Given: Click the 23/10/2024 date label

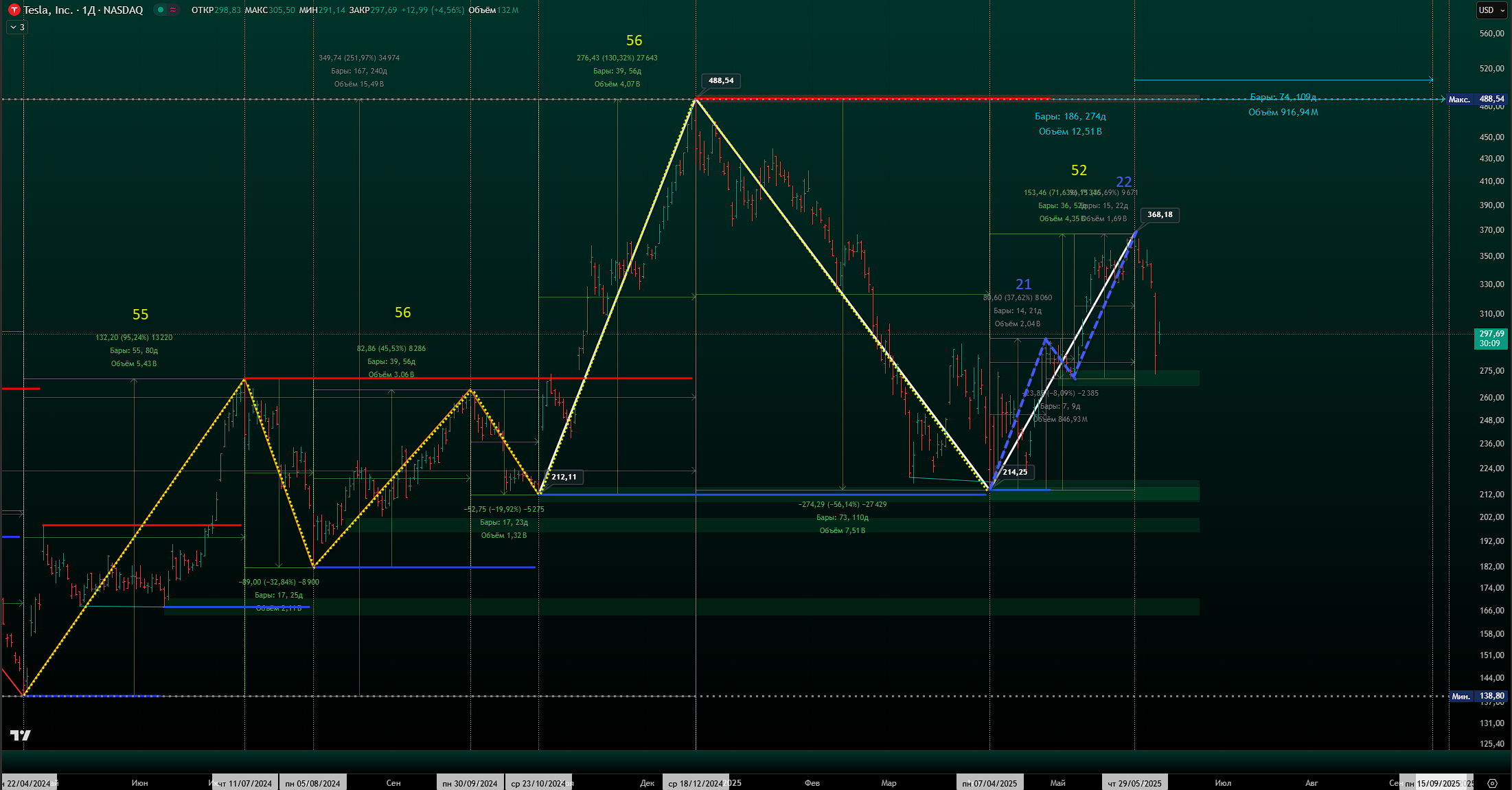Looking at the screenshot, I should pyautogui.click(x=538, y=783).
